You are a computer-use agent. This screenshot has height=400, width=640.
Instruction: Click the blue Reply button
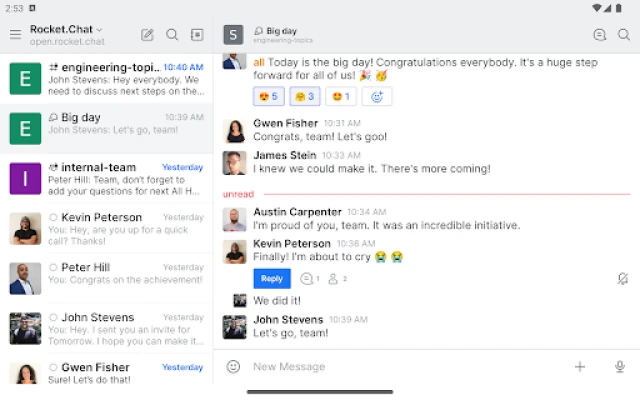click(x=272, y=278)
